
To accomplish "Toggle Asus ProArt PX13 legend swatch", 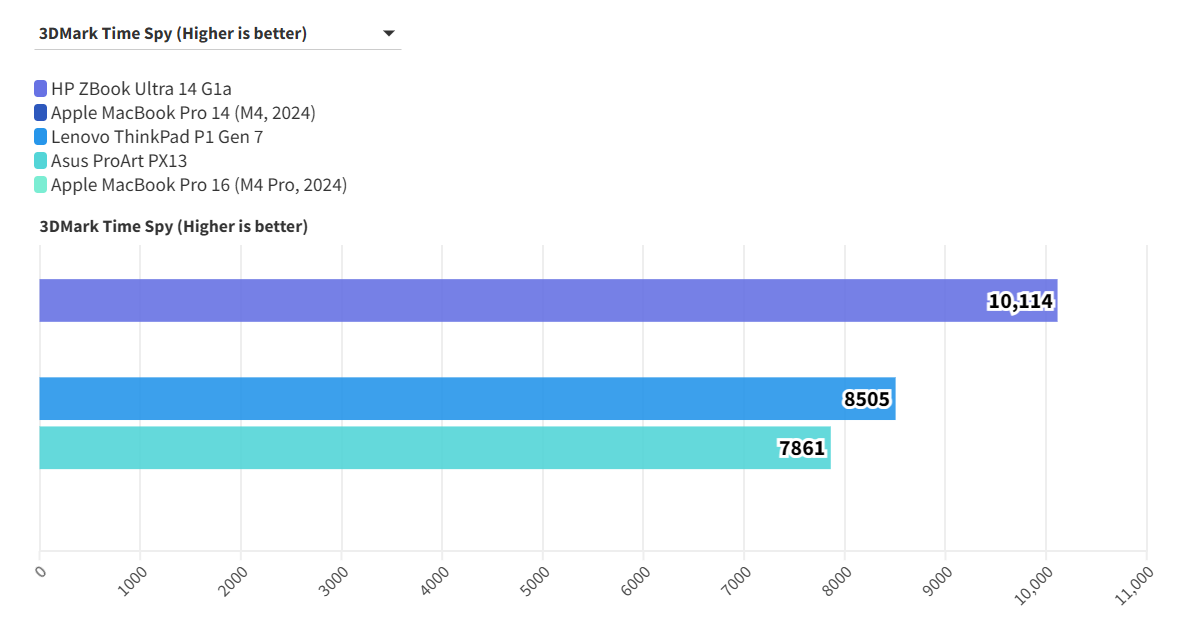I will (40, 161).
